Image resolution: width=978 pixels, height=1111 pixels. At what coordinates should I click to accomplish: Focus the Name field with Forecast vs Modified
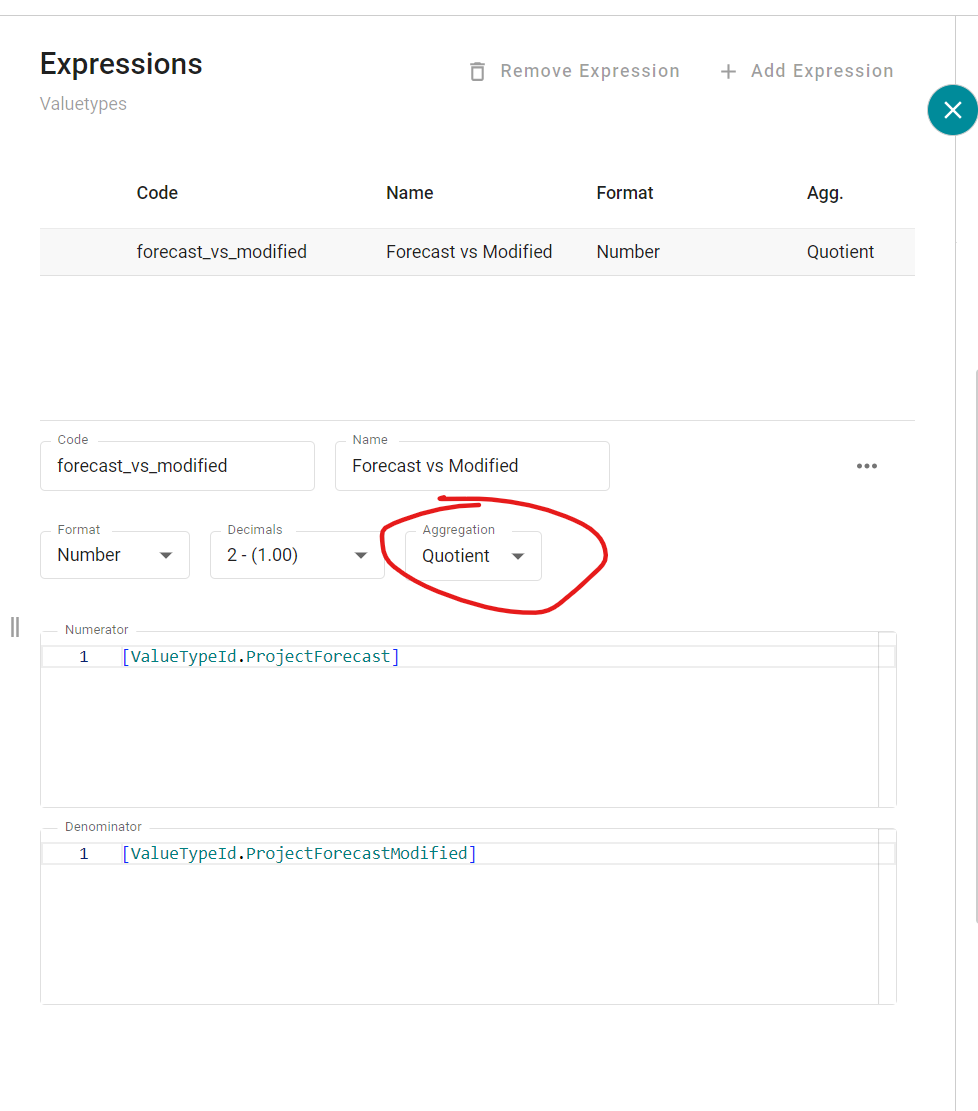471,466
